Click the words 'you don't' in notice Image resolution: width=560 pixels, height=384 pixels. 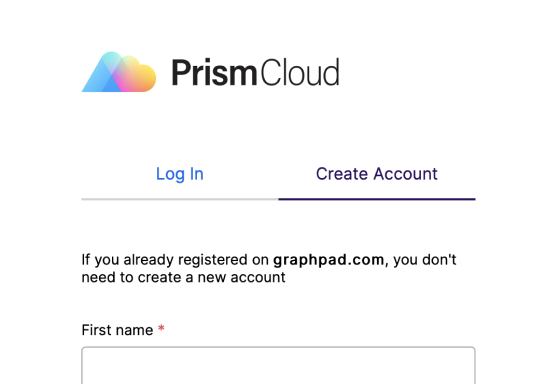pos(425,260)
